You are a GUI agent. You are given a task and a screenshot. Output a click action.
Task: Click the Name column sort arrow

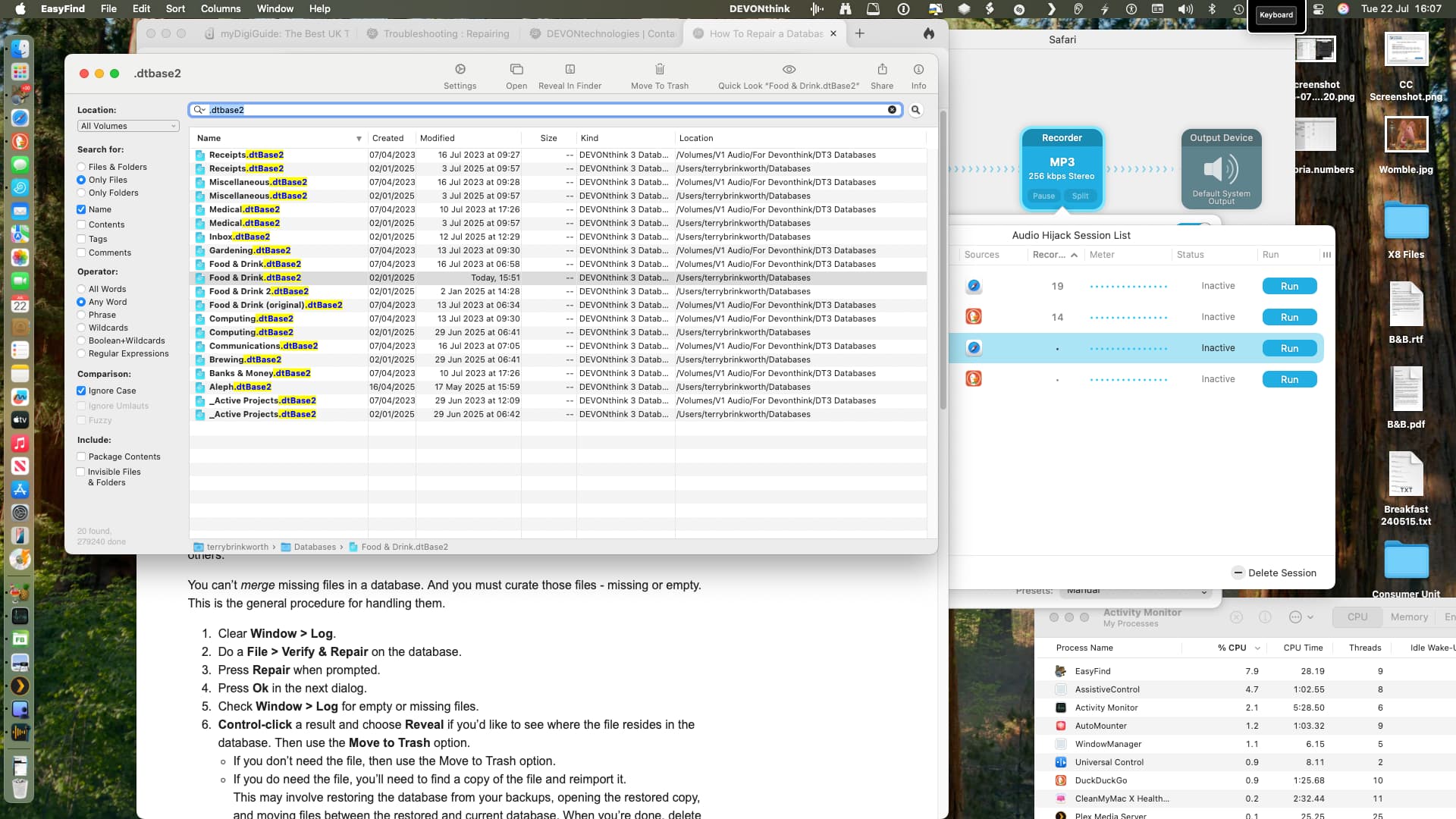pyautogui.click(x=359, y=139)
